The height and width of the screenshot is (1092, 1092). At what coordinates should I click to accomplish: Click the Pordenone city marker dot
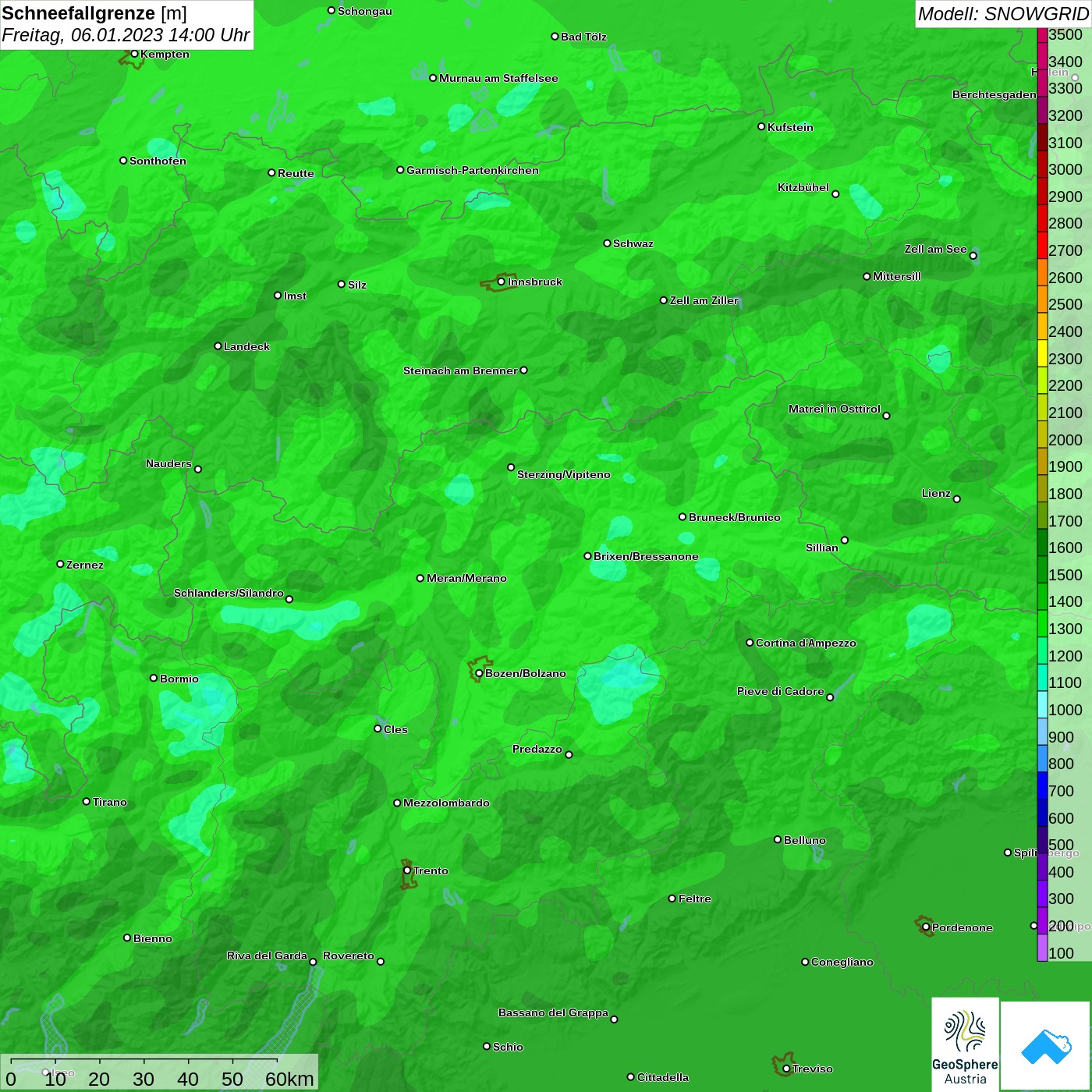926,927
